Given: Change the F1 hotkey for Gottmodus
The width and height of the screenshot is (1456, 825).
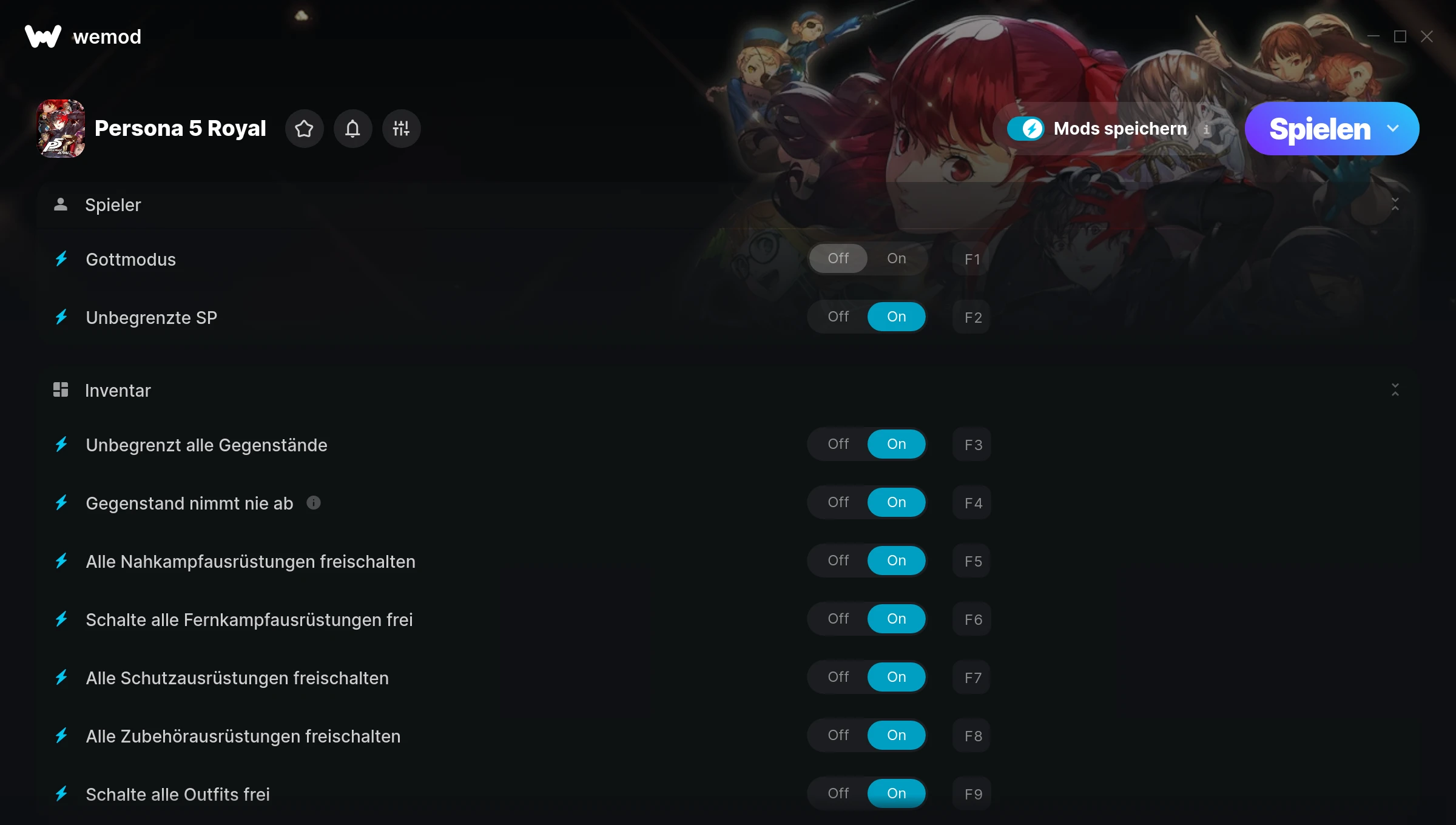Looking at the screenshot, I should coord(972,259).
